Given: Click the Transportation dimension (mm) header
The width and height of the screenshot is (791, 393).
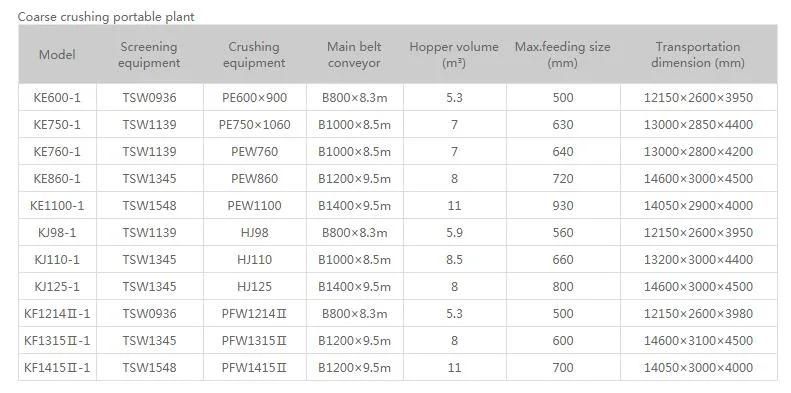Looking at the screenshot, I should 698,54.
